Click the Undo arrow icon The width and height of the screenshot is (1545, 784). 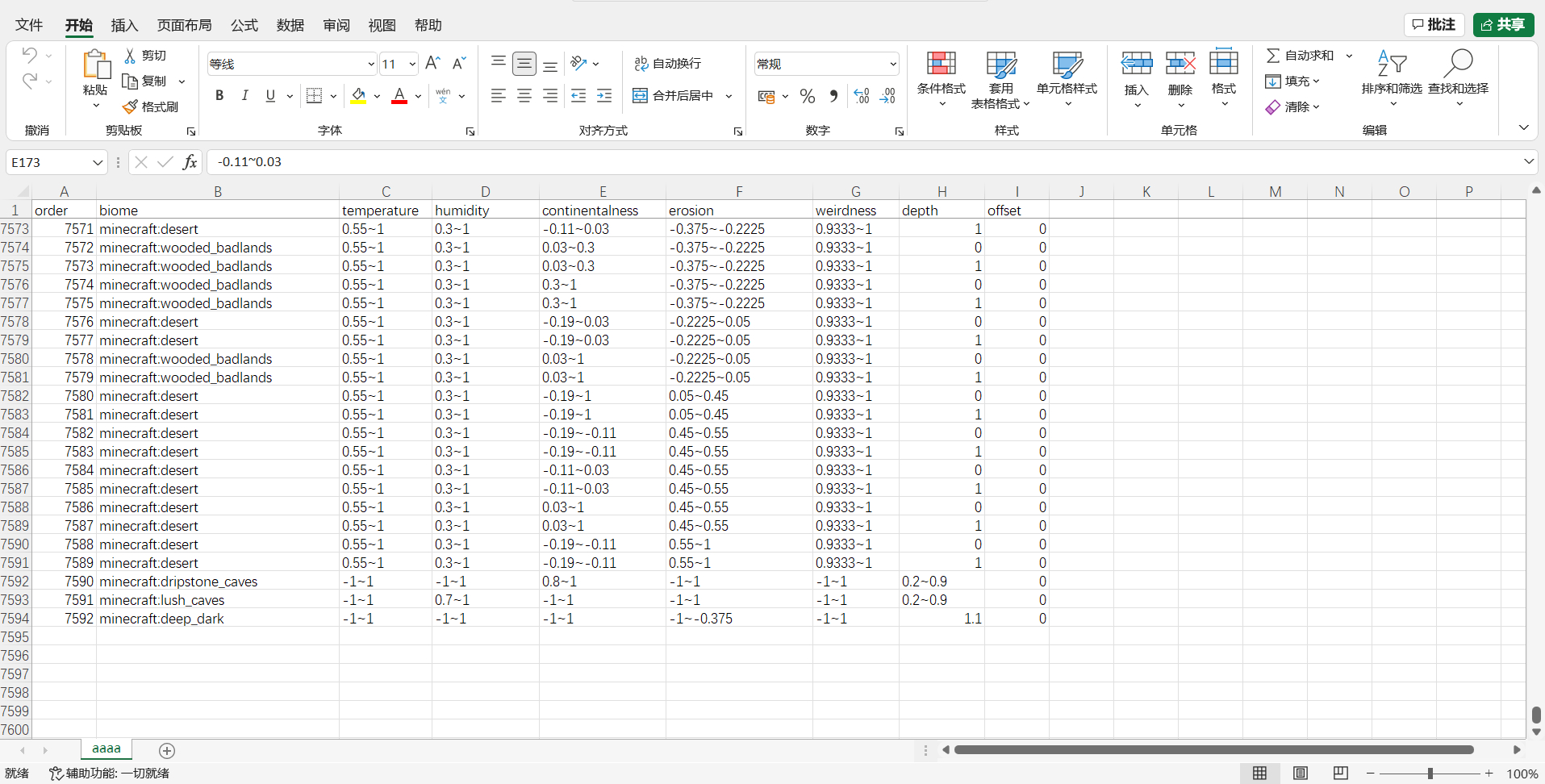30,56
